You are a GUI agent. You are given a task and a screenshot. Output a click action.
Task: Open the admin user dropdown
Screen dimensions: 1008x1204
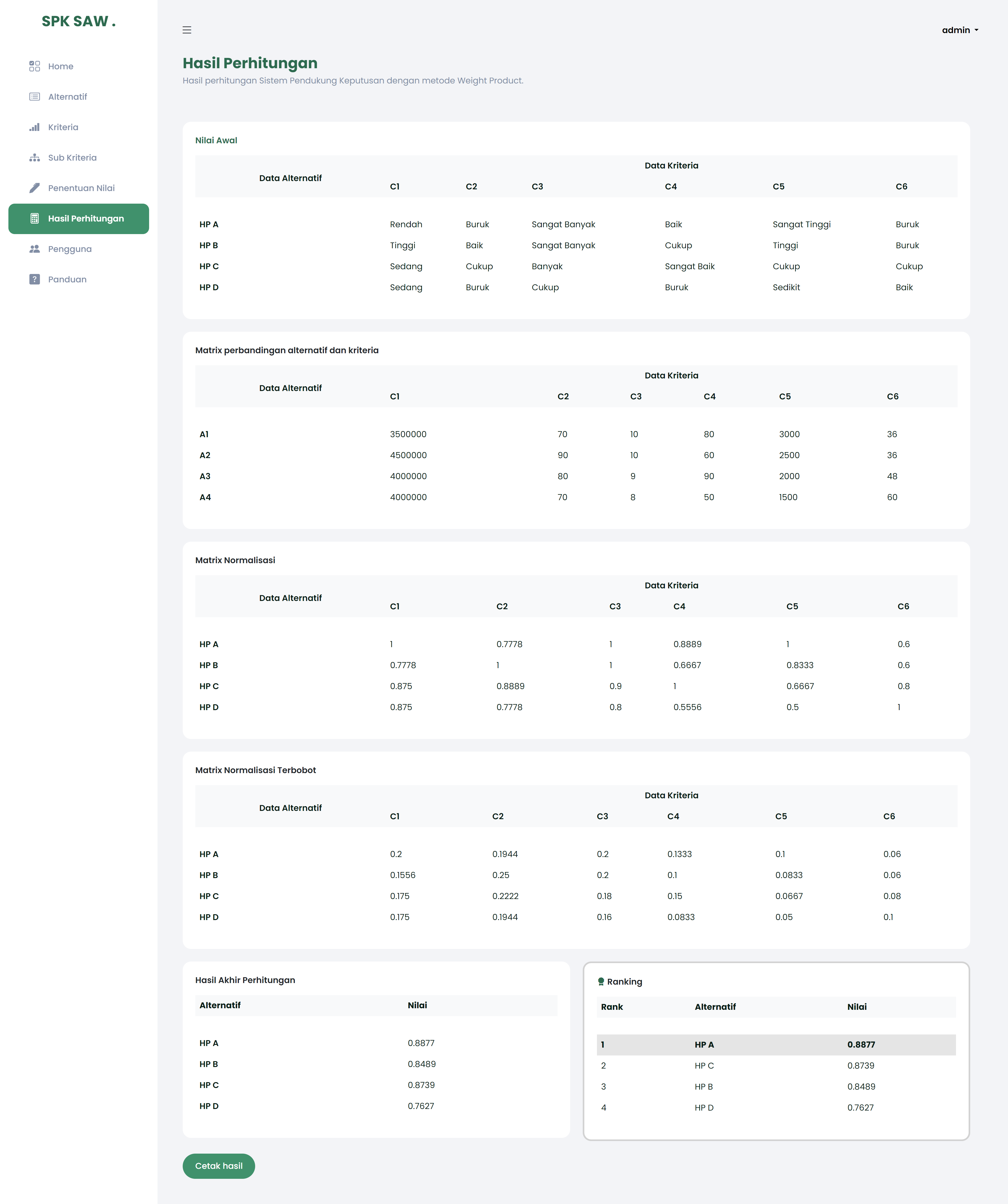click(x=960, y=30)
